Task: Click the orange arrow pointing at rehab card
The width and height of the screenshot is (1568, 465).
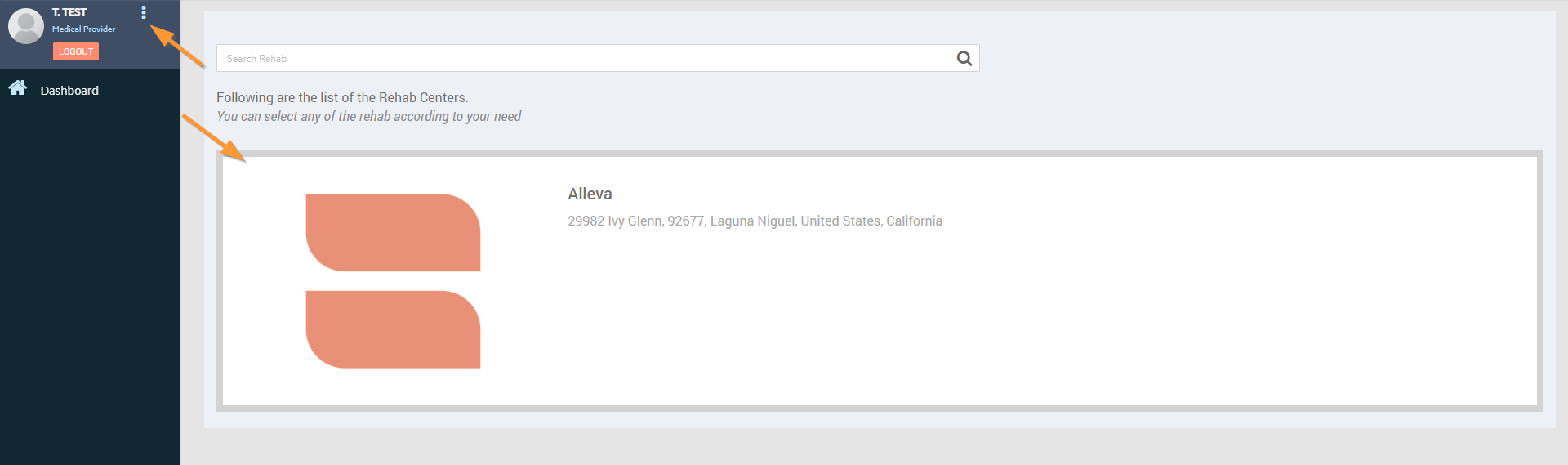Action: 212,136
